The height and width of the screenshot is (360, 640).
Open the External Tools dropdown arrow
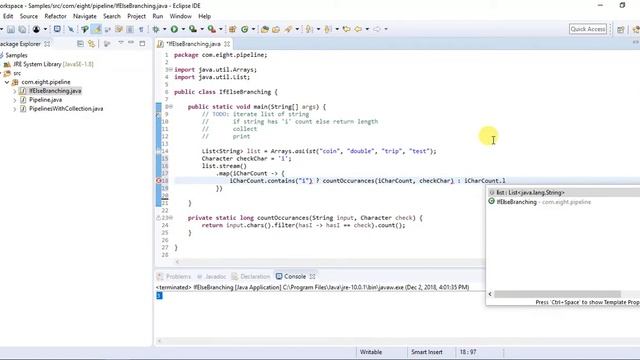220,29
